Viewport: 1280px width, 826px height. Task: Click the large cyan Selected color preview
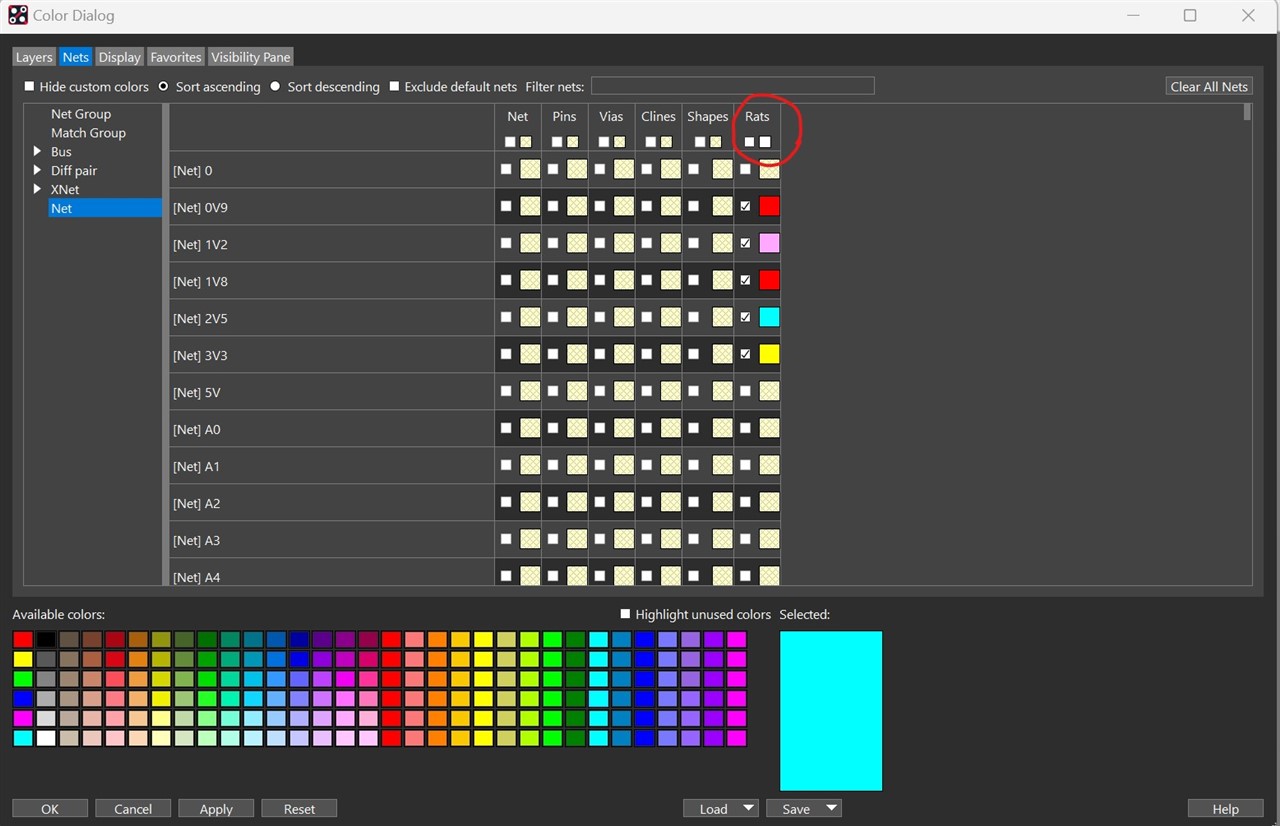(831, 710)
